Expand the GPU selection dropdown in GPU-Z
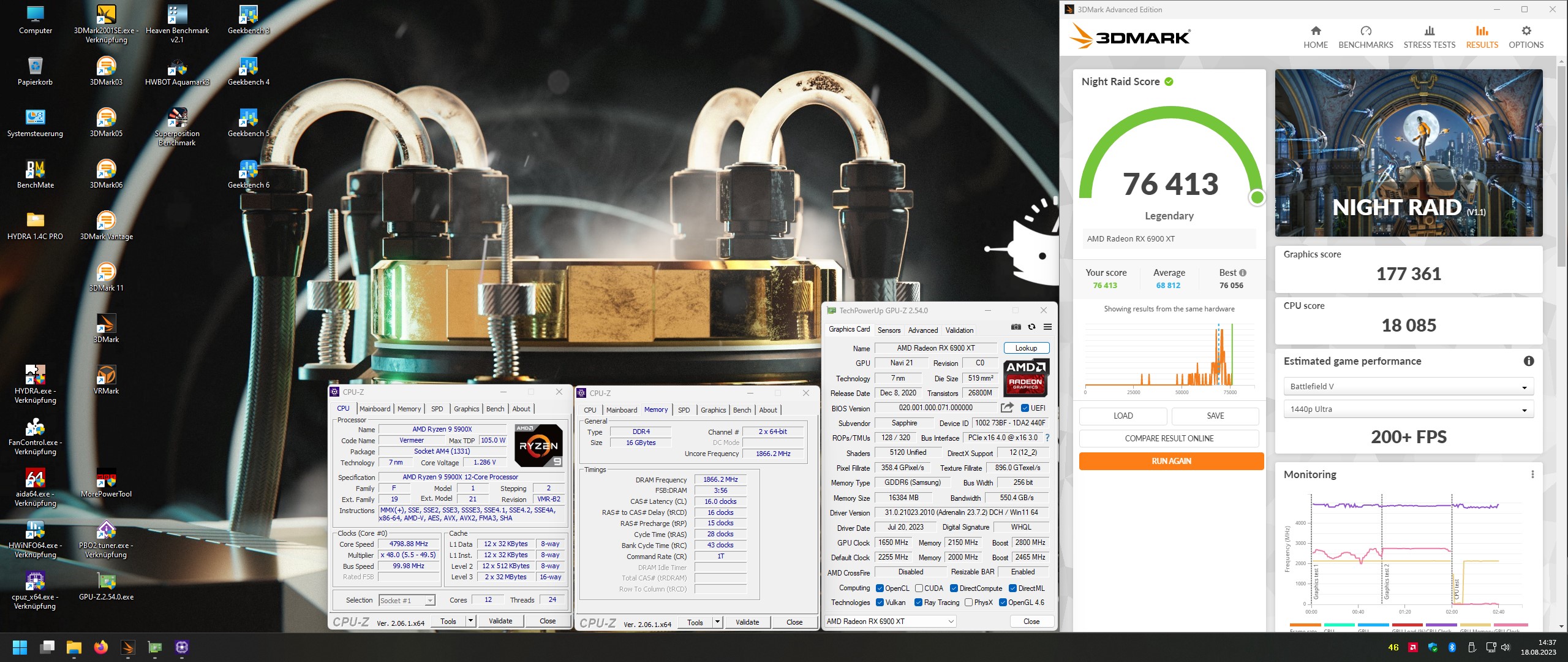 (x=890, y=622)
